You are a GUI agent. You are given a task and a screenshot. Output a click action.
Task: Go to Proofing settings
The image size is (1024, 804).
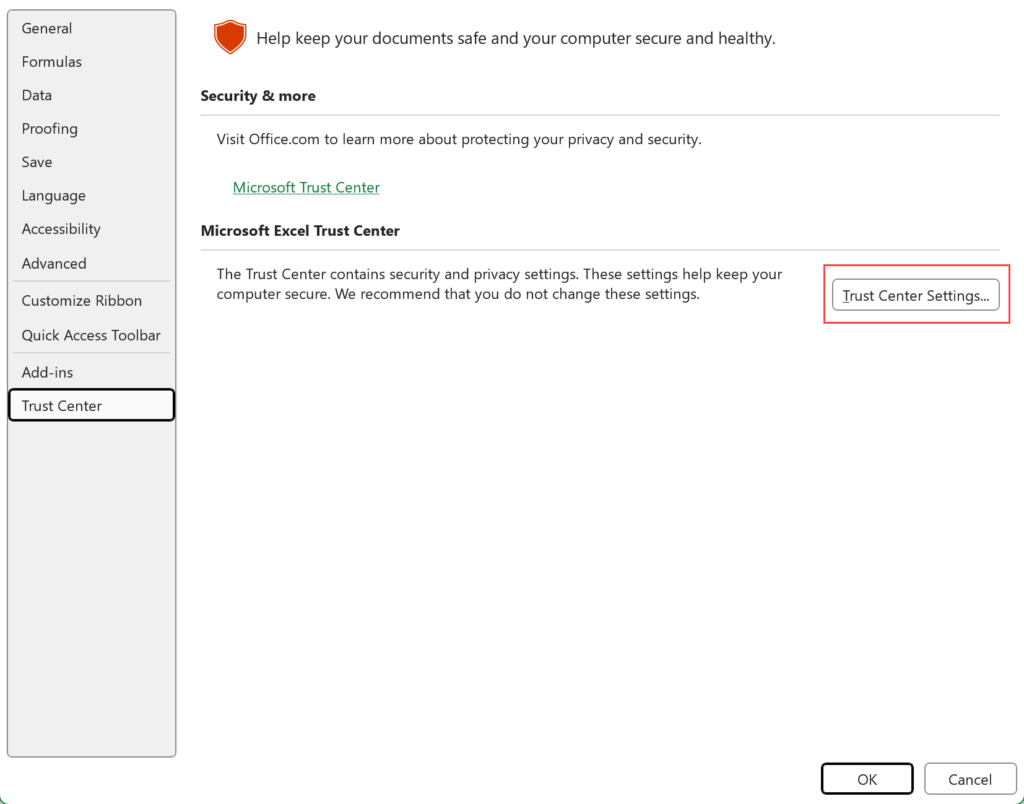[x=49, y=128]
